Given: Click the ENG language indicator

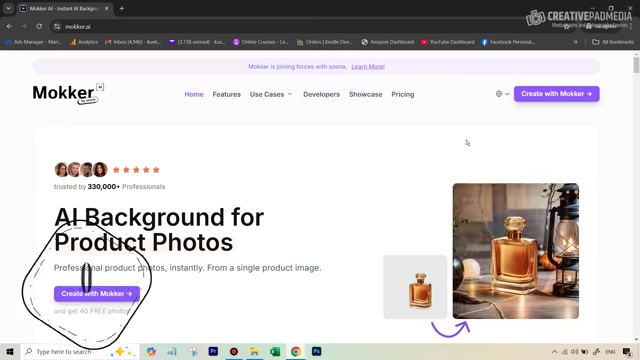Looking at the screenshot, I should [611, 352].
